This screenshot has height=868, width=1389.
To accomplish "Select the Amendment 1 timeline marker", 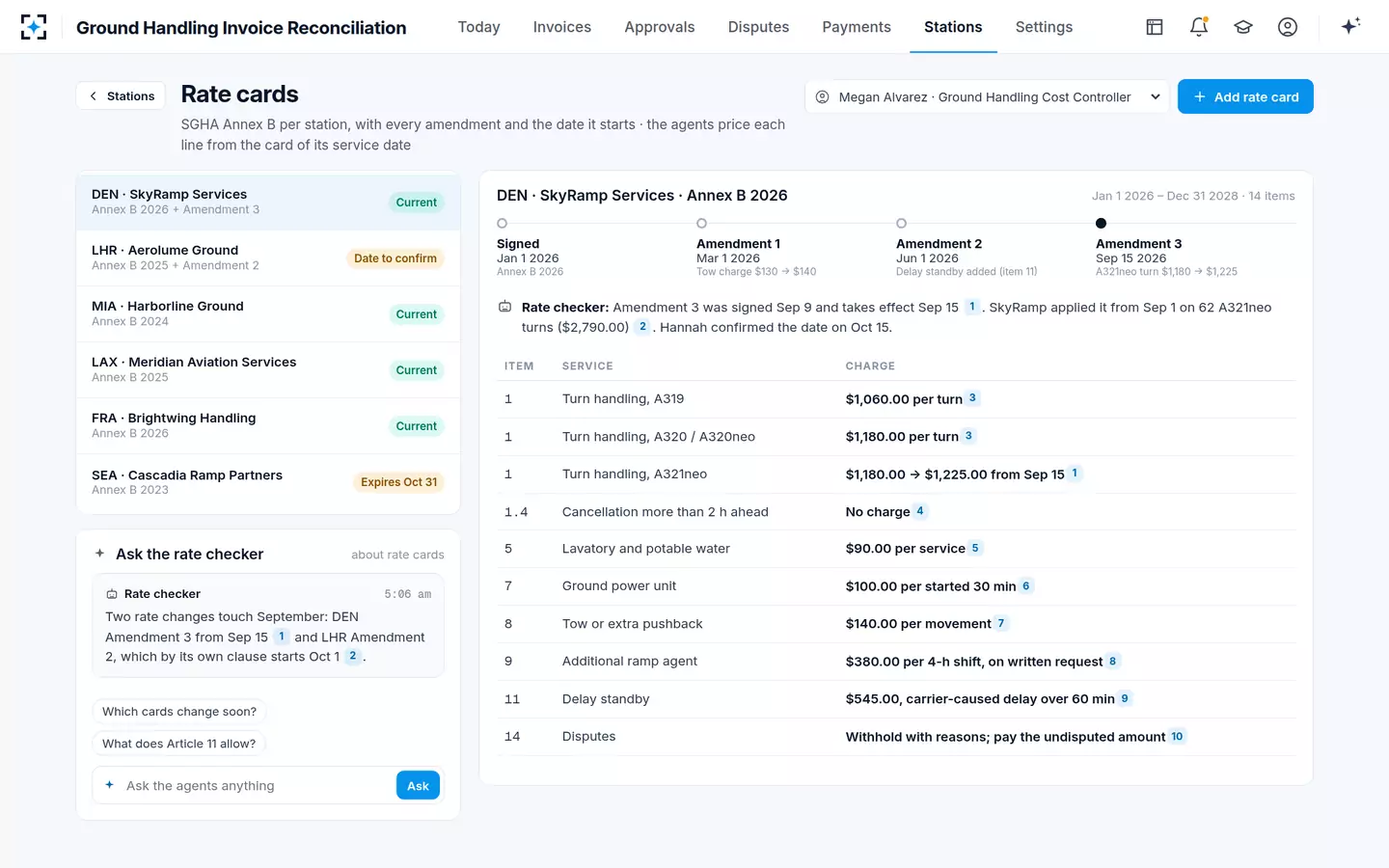I will 701,224.
